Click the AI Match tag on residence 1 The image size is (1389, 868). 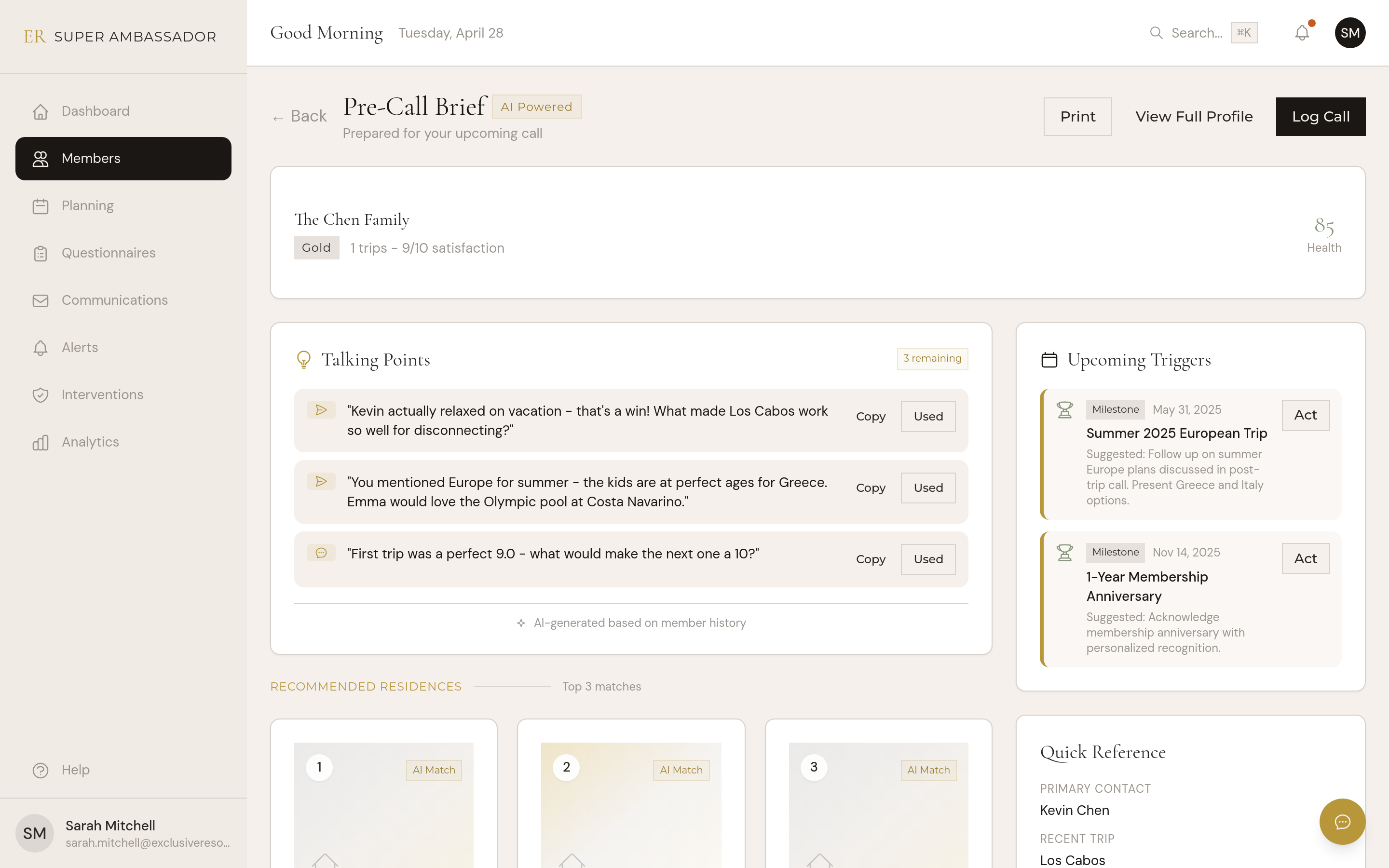click(x=434, y=771)
